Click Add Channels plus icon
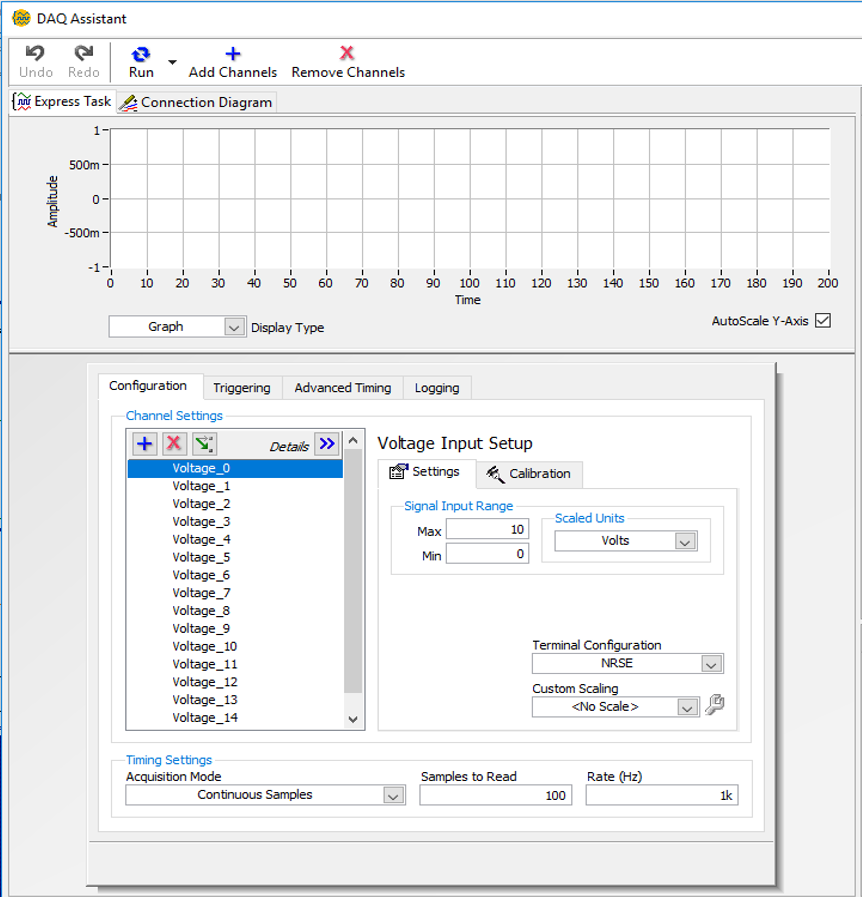 (232, 54)
